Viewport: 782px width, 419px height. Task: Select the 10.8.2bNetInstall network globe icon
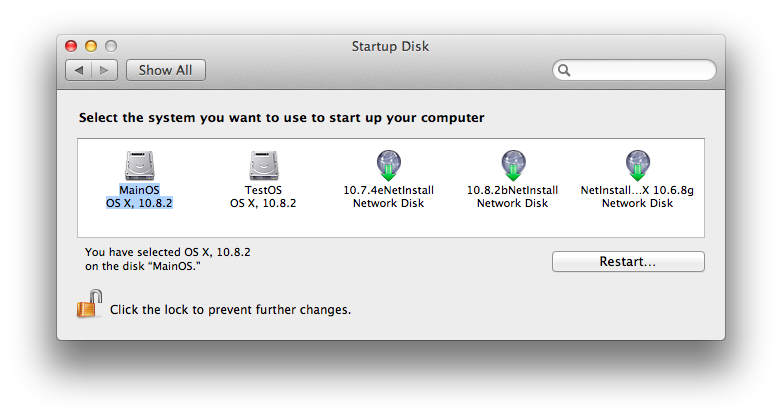(x=513, y=165)
